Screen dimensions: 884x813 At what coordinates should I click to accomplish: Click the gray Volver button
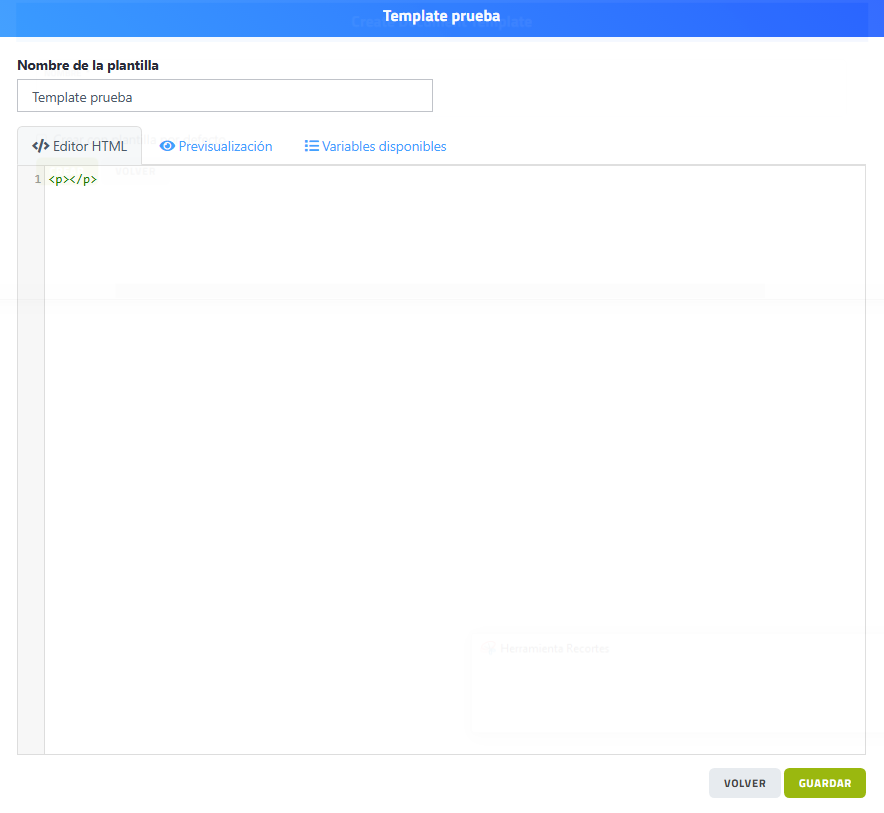point(744,783)
